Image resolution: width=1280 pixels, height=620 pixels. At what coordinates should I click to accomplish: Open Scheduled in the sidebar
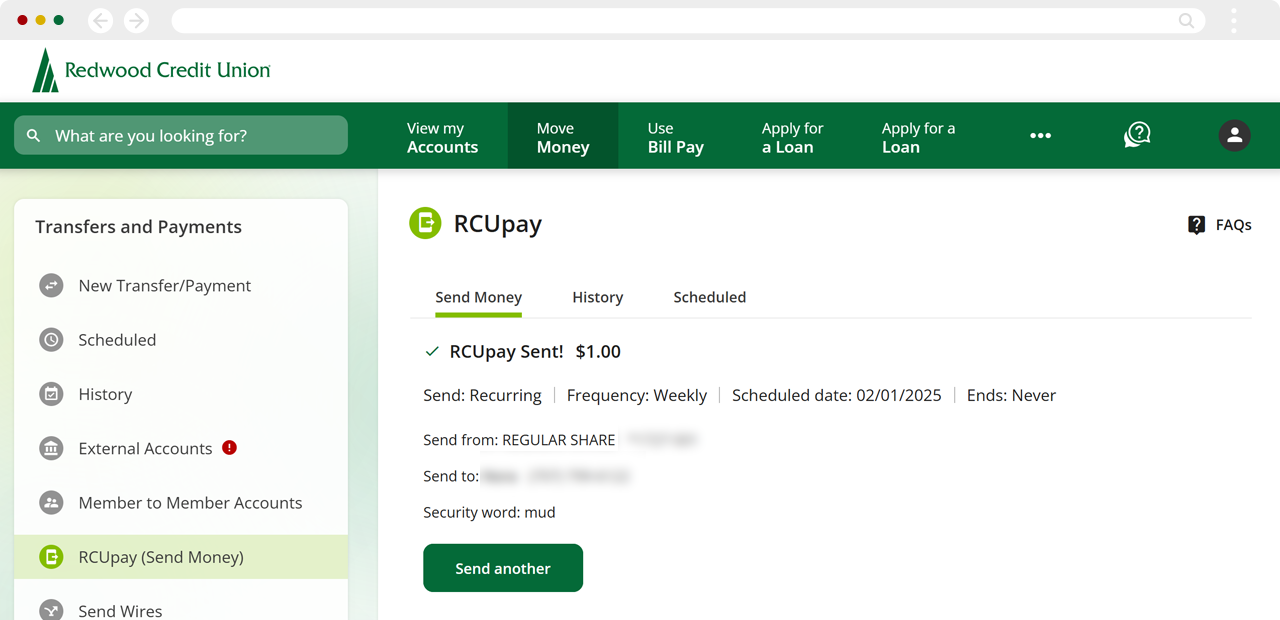coord(181,340)
